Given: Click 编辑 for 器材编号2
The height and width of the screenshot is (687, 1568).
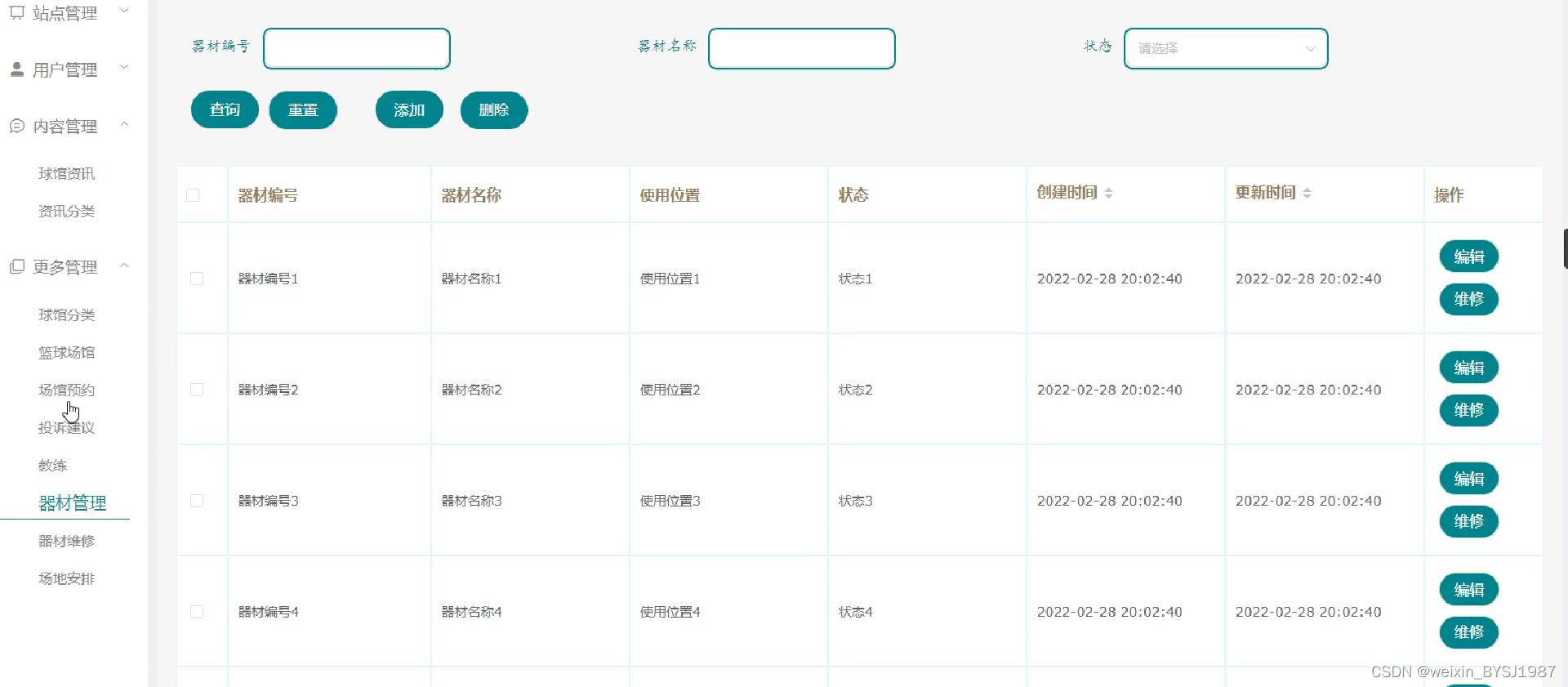Looking at the screenshot, I should click(x=1469, y=368).
